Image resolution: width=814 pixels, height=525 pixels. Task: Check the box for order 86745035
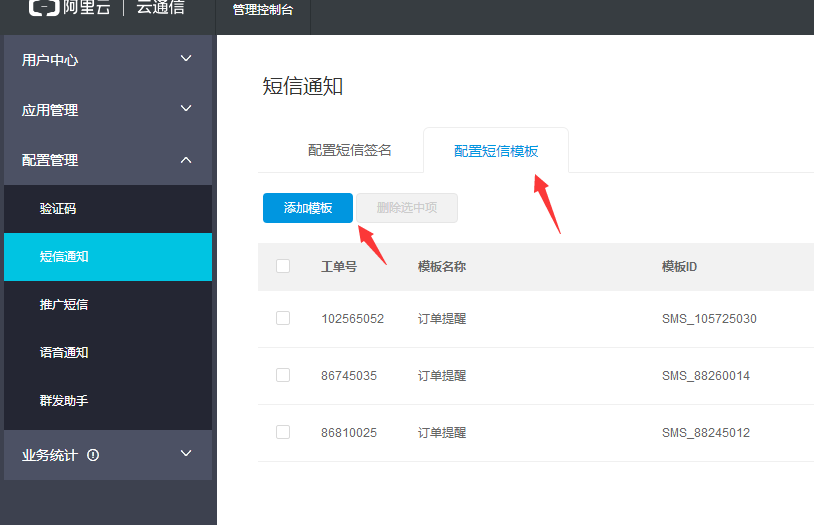pos(283,375)
